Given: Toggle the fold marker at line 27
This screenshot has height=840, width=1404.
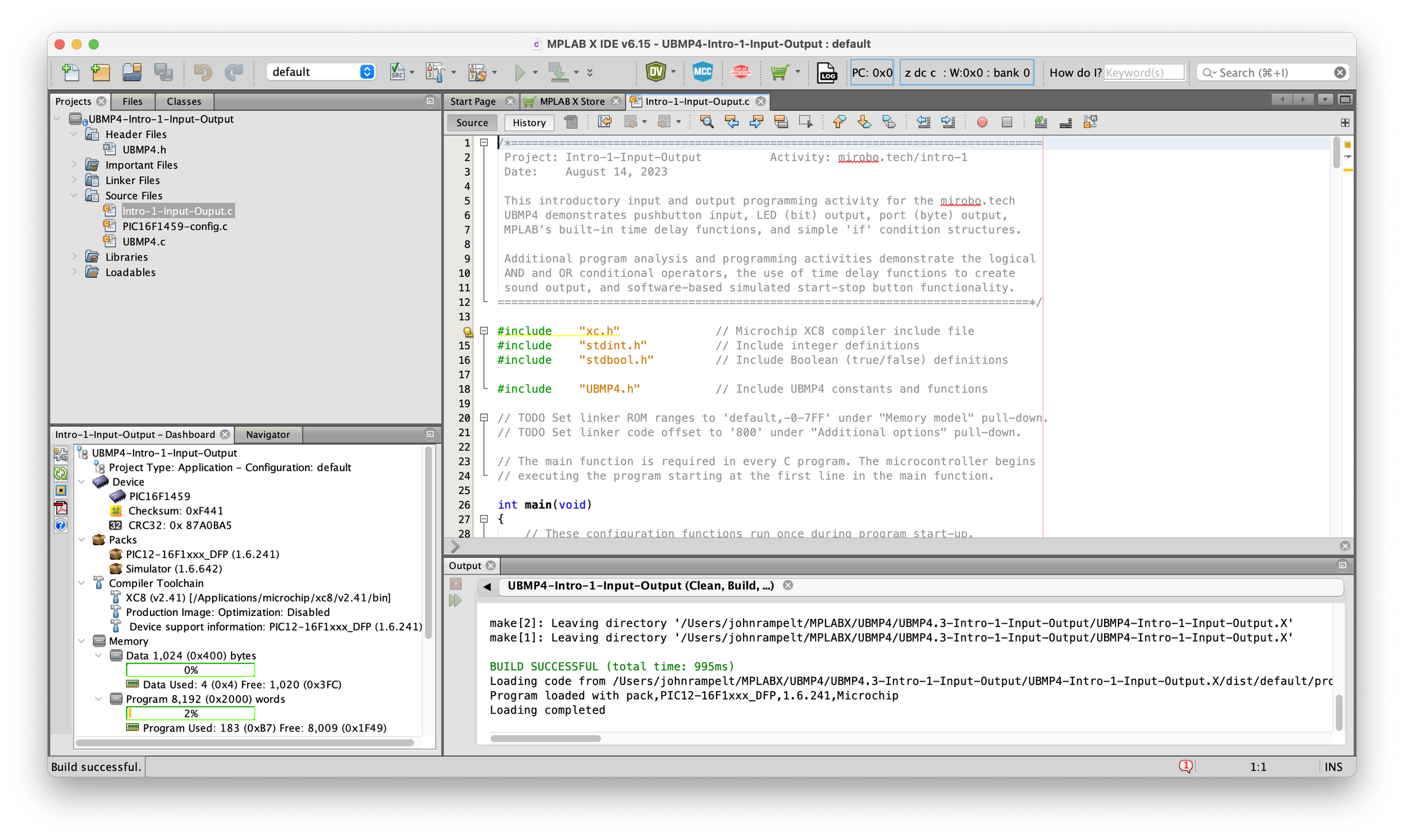Looking at the screenshot, I should click(x=484, y=518).
